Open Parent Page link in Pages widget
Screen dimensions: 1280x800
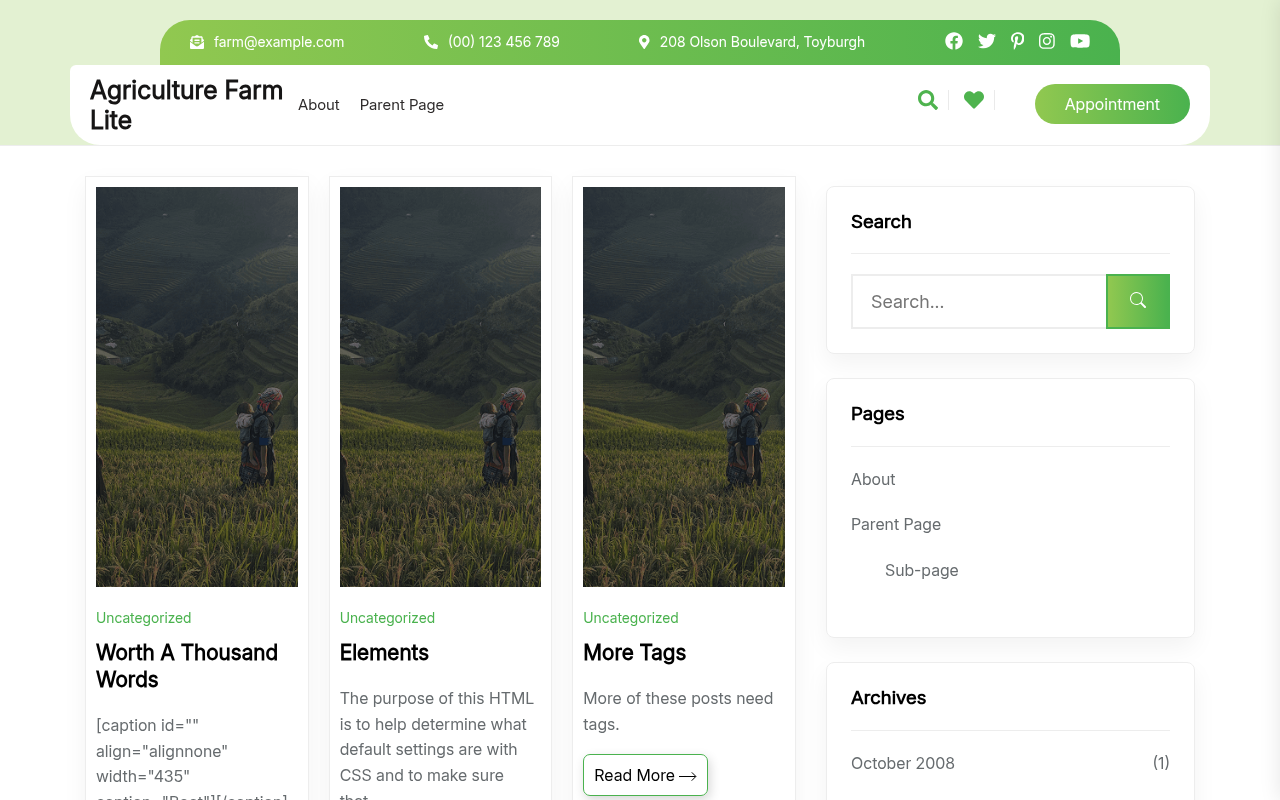pyautogui.click(x=896, y=524)
